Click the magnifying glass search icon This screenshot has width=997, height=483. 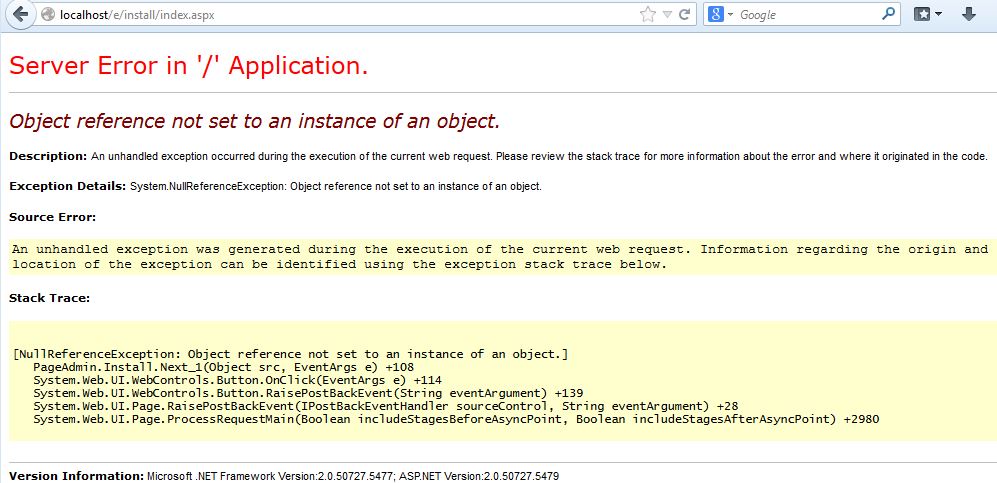pos(888,15)
